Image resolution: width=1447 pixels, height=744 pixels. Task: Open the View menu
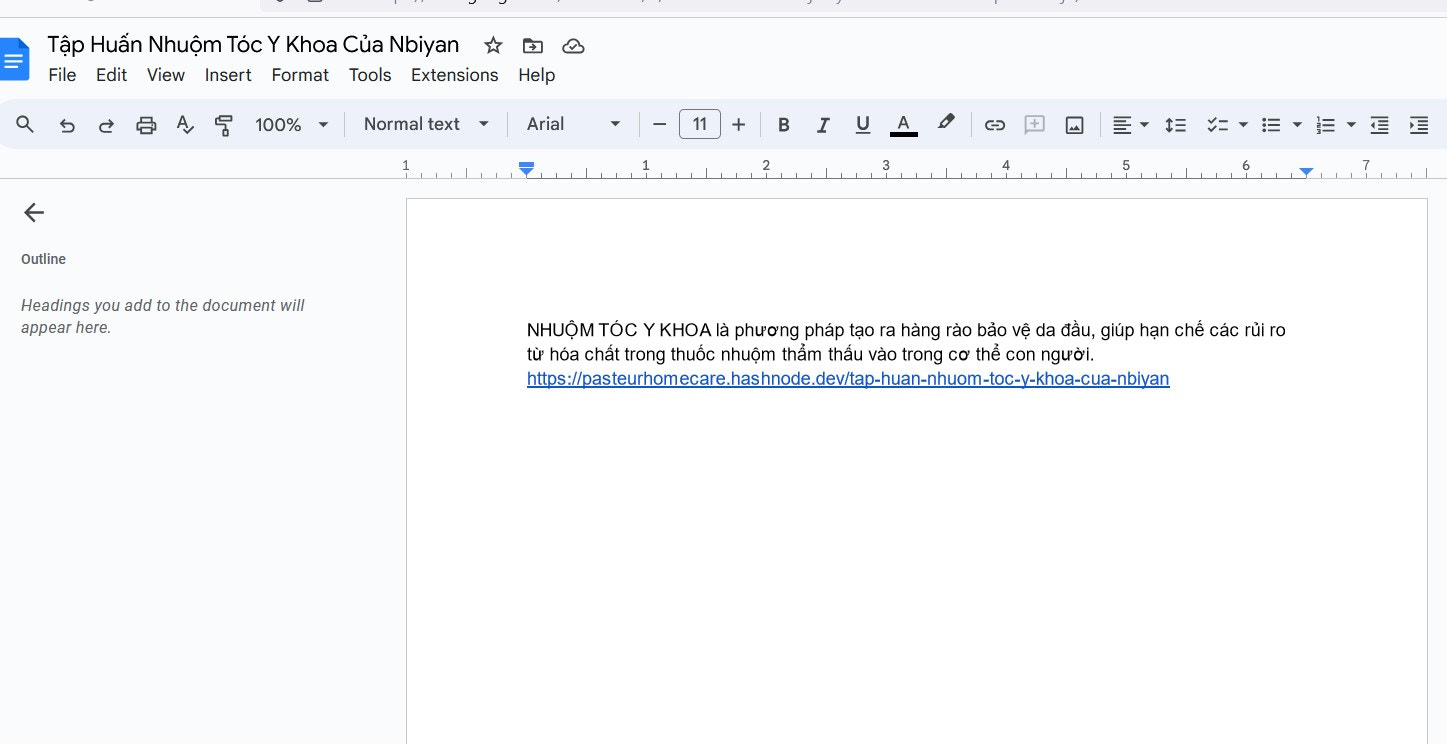(x=166, y=75)
